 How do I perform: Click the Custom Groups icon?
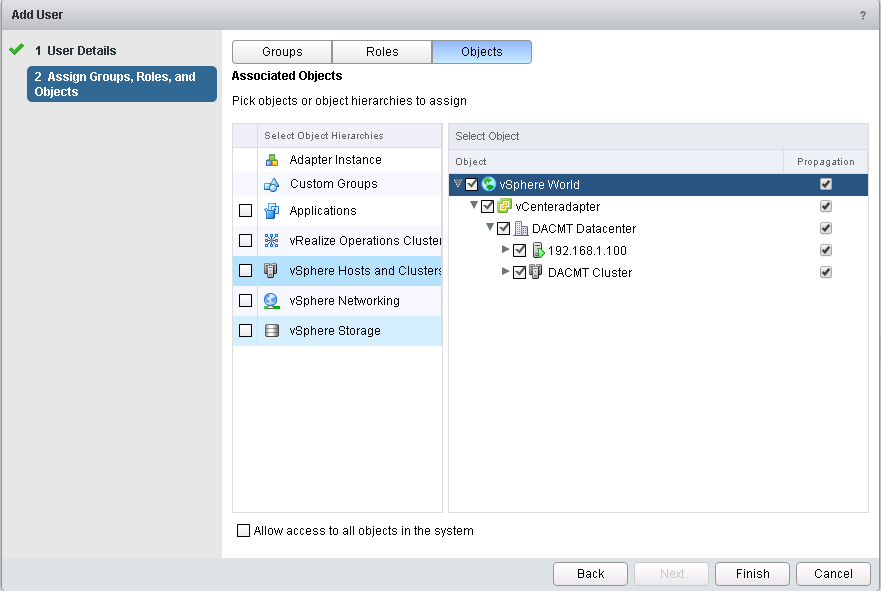pyautogui.click(x=272, y=184)
